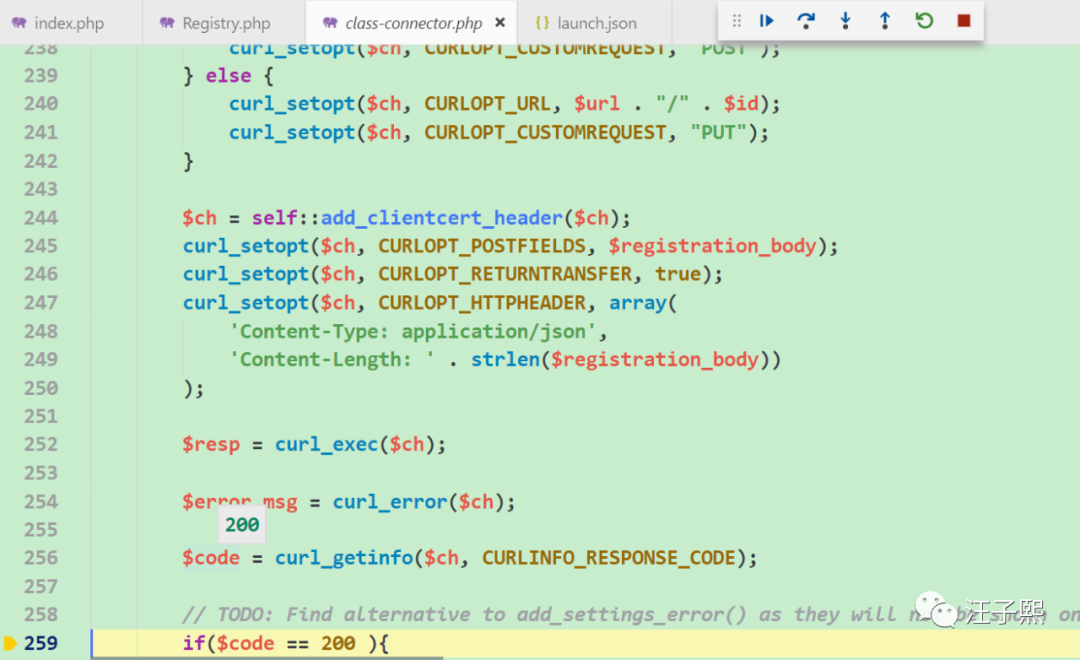Toggle a breakpoint beside line 252

pyautogui.click(x=10, y=444)
